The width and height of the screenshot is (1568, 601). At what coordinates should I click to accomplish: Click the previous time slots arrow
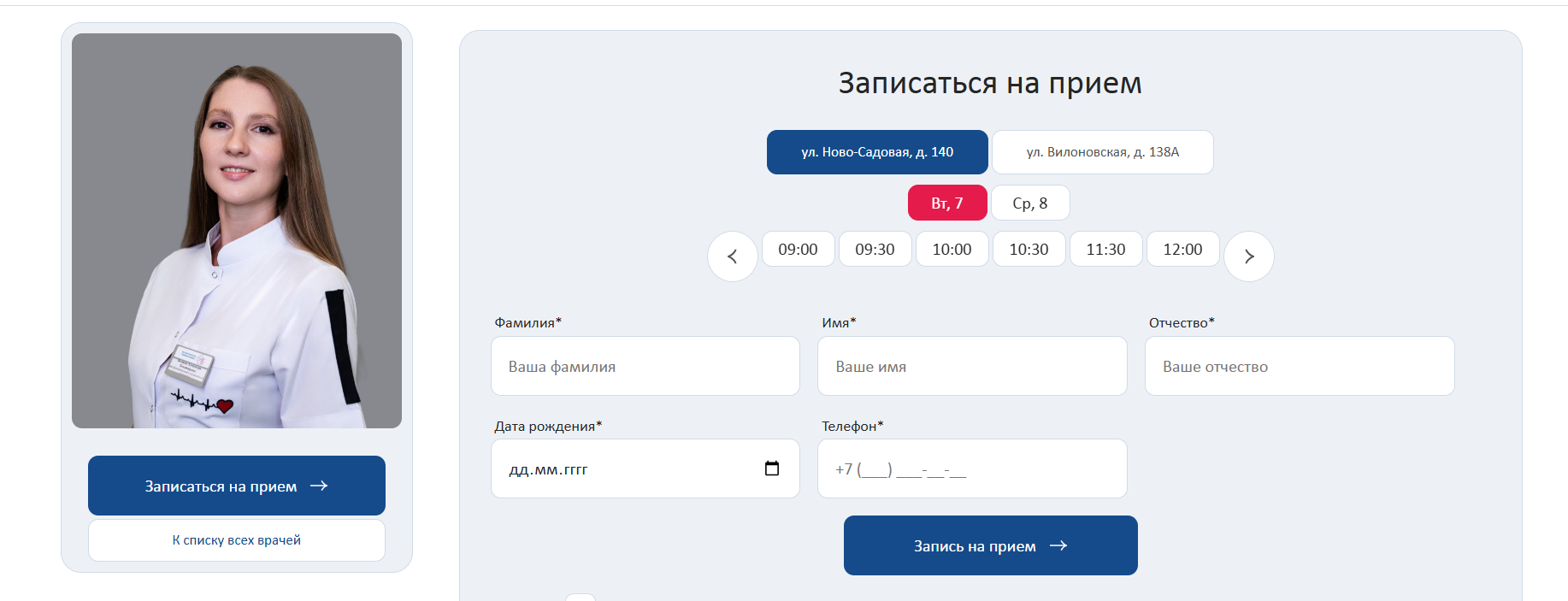(733, 256)
